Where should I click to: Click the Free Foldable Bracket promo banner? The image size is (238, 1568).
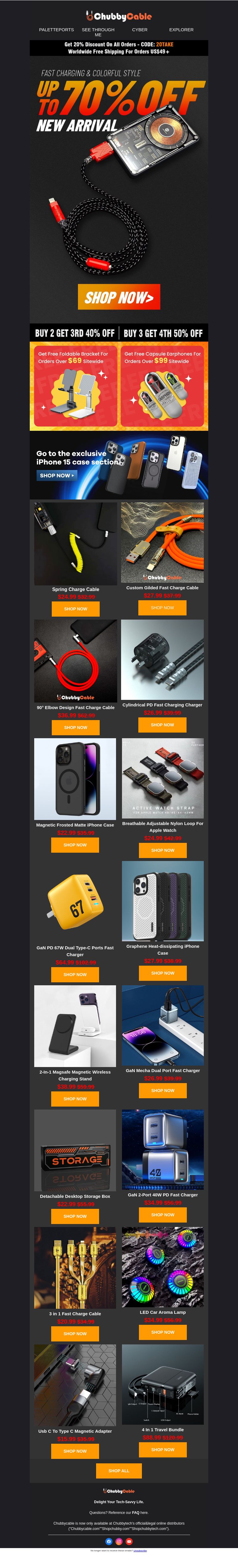74,386
